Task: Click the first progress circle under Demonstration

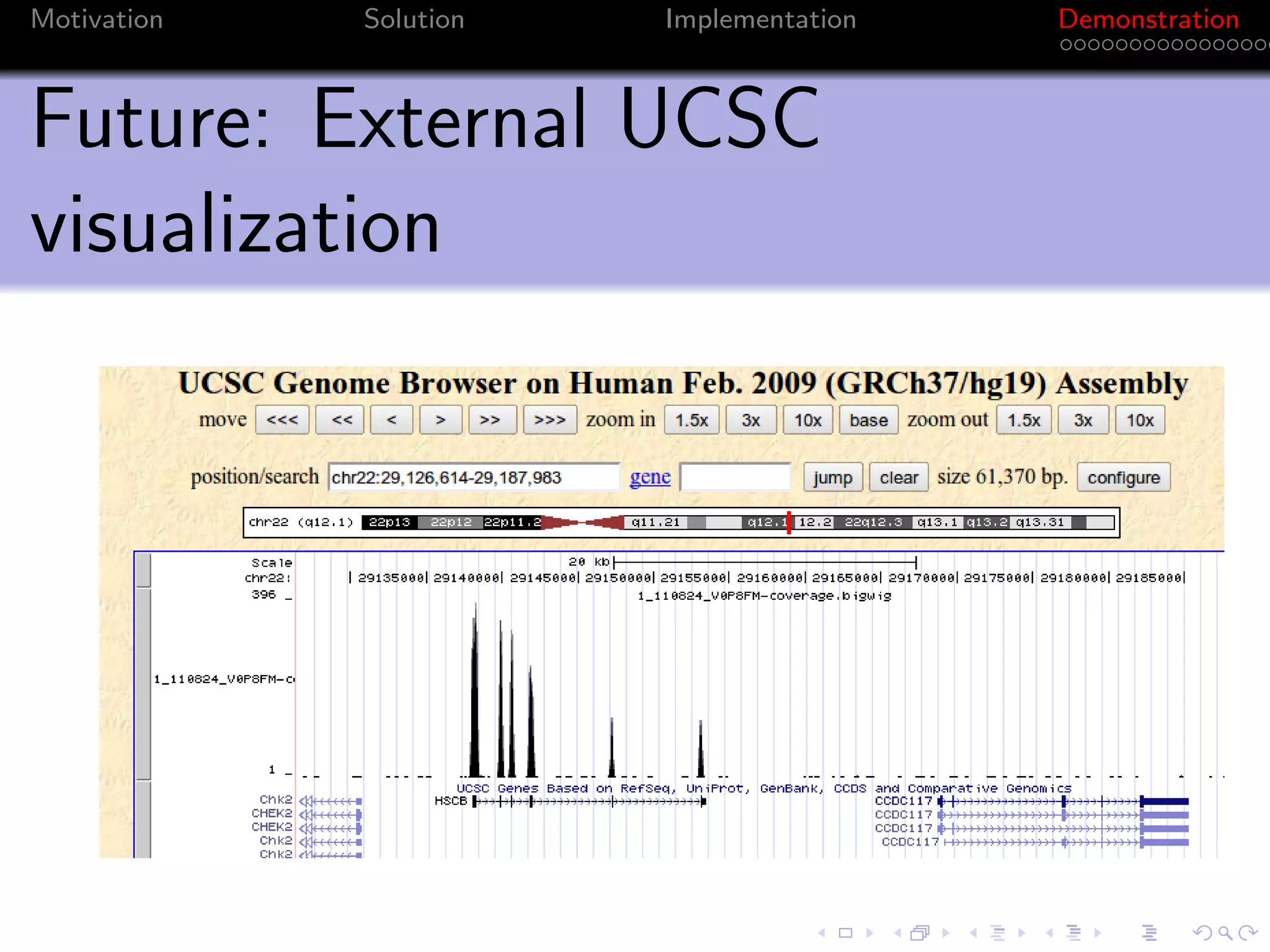Action: (1065, 45)
